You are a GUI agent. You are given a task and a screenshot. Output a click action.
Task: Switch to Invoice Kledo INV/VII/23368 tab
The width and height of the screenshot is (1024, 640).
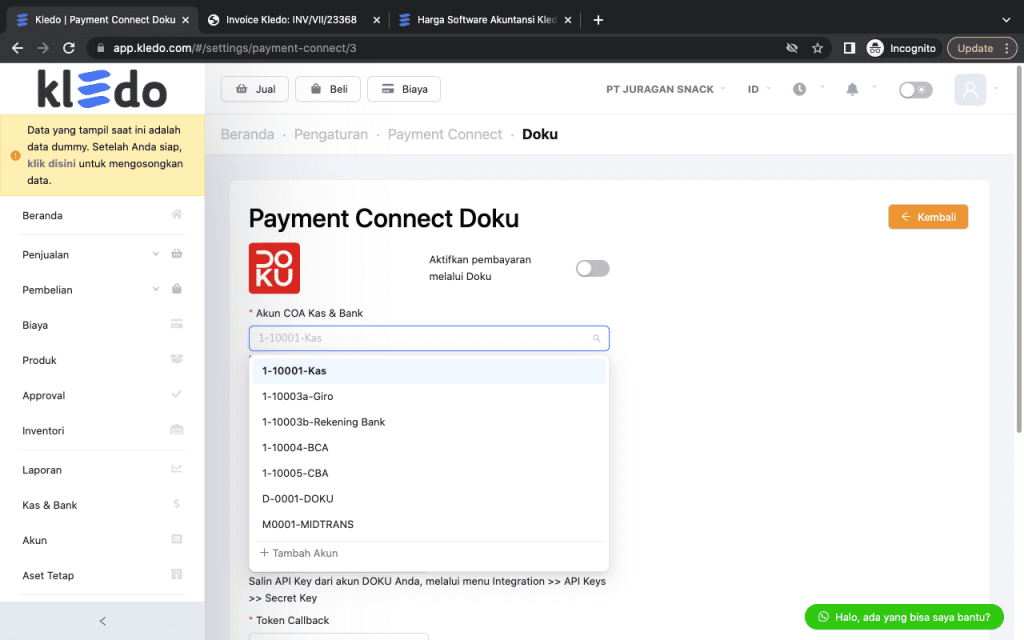point(291,20)
